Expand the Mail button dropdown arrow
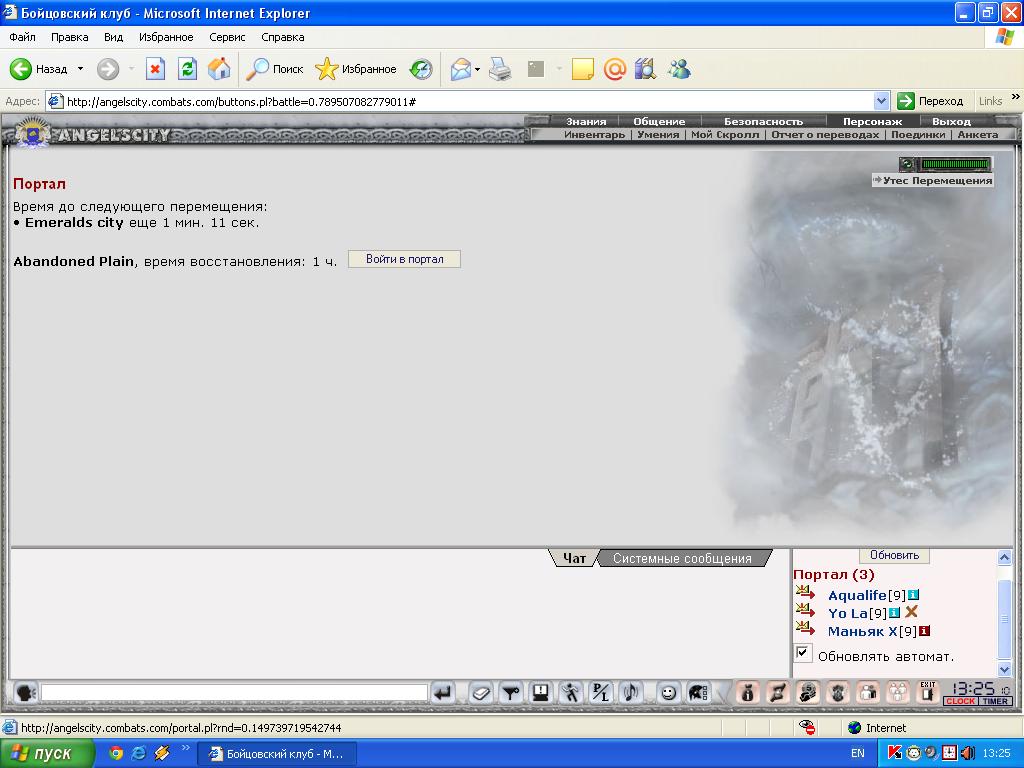The height and width of the screenshot is (768, 1024). pos(477,69)
